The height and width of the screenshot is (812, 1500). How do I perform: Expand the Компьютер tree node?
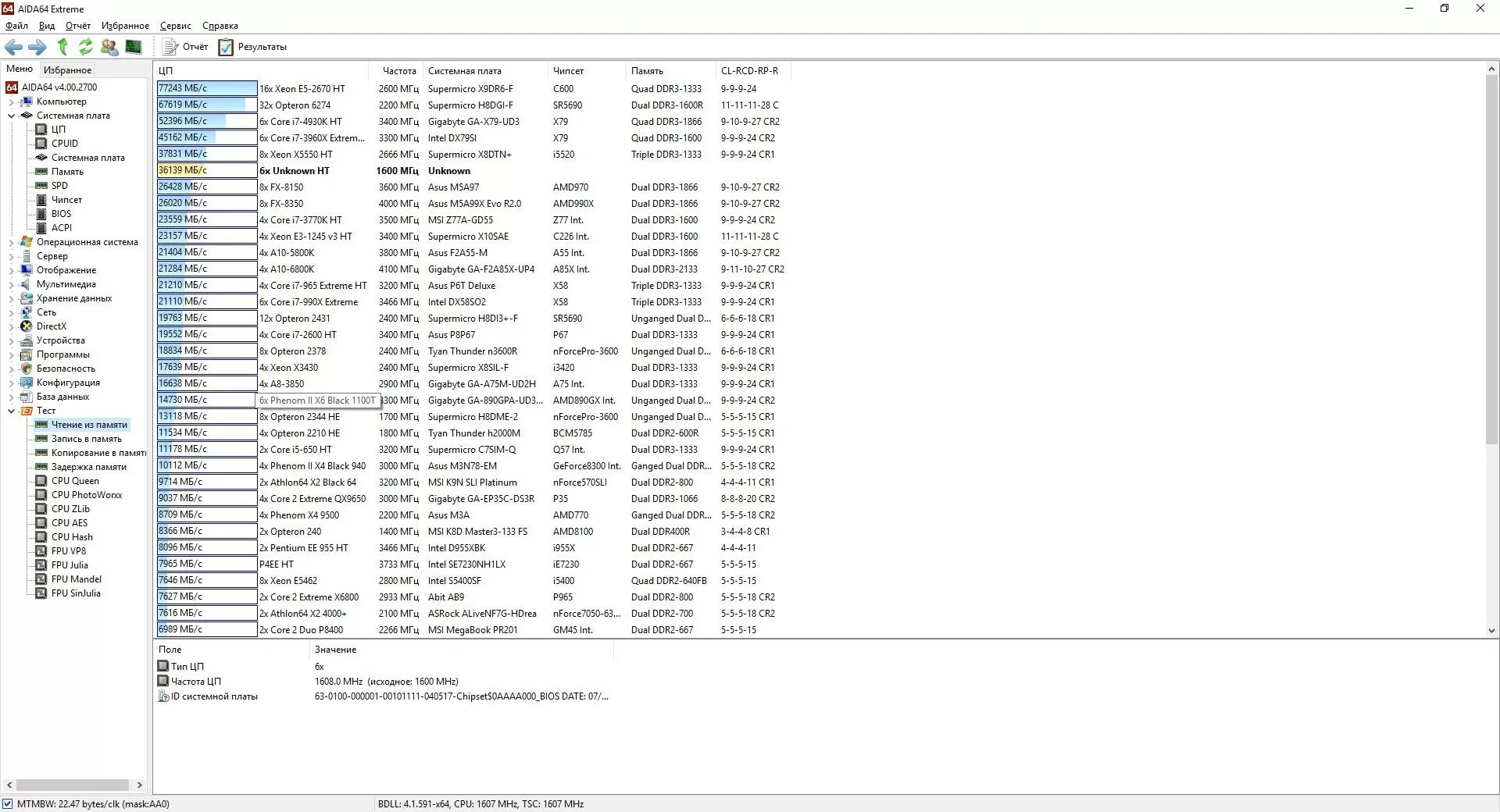pos(11,101)
